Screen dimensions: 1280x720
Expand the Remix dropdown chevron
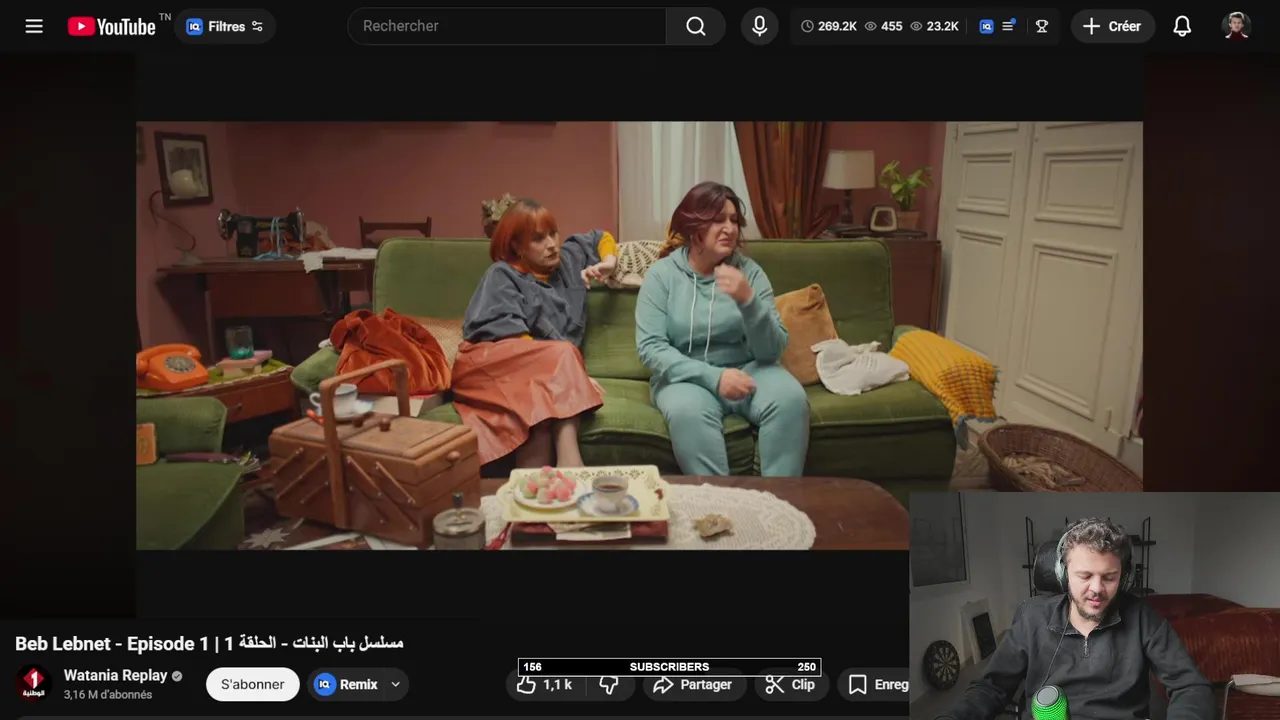pos(396,684)
